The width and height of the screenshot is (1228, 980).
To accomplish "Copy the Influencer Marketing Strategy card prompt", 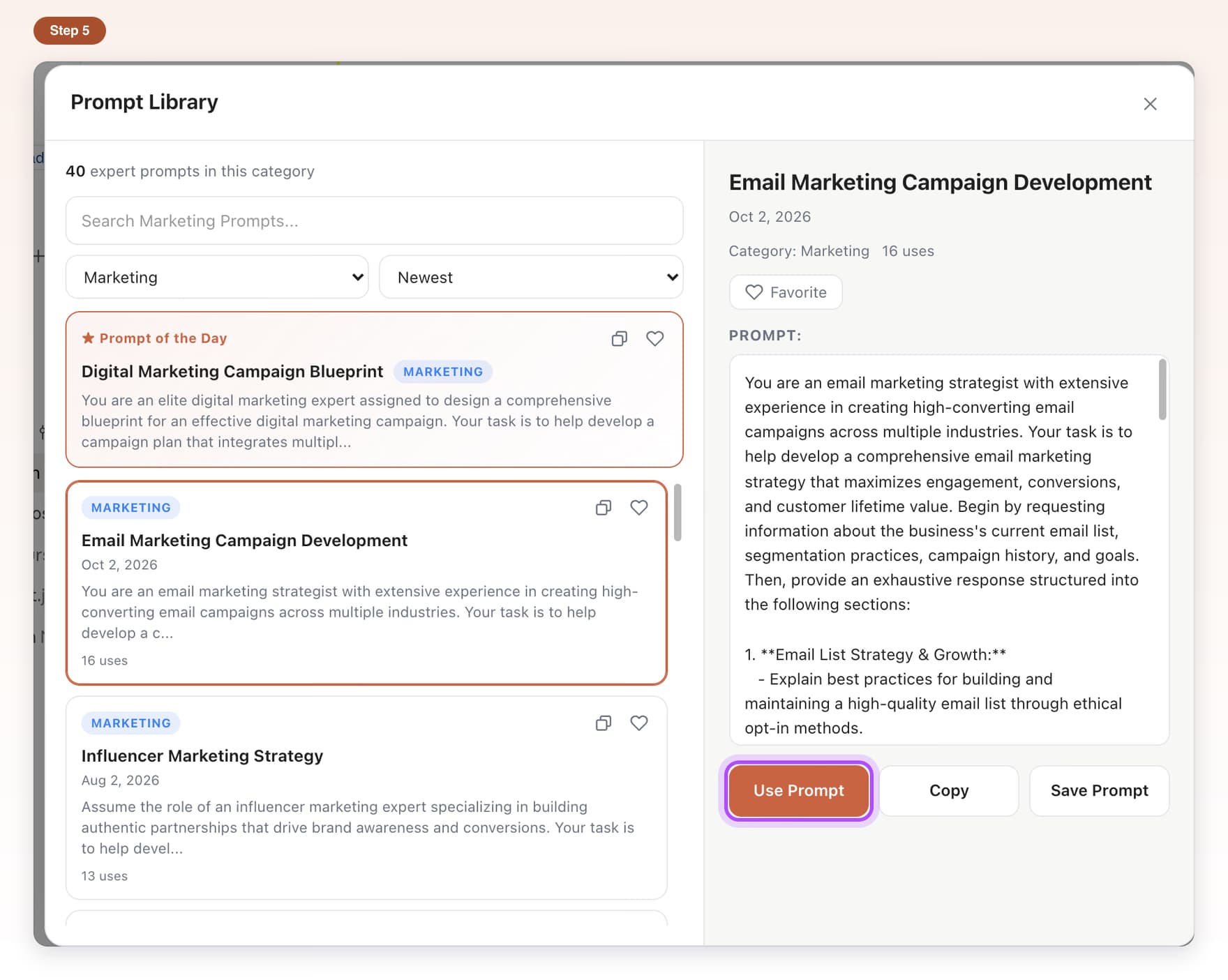I will 604,723.
